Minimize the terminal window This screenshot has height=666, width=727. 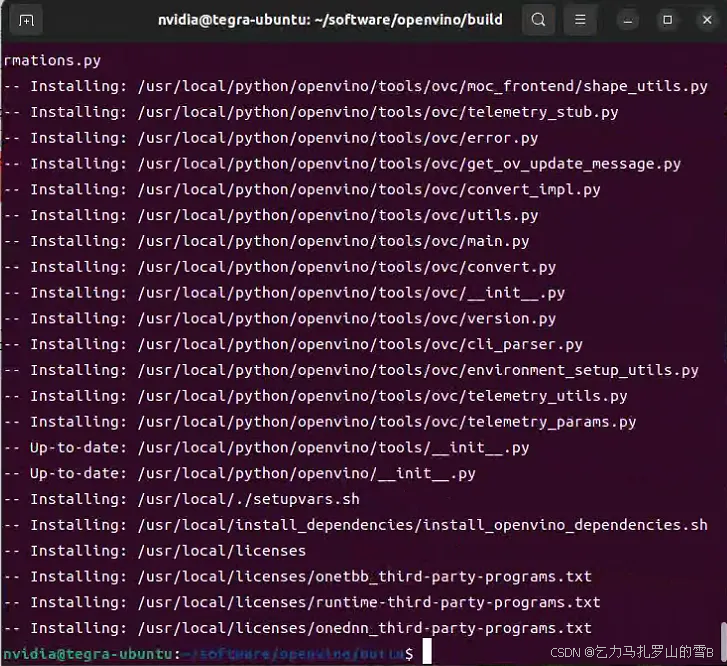coord(628,20)
